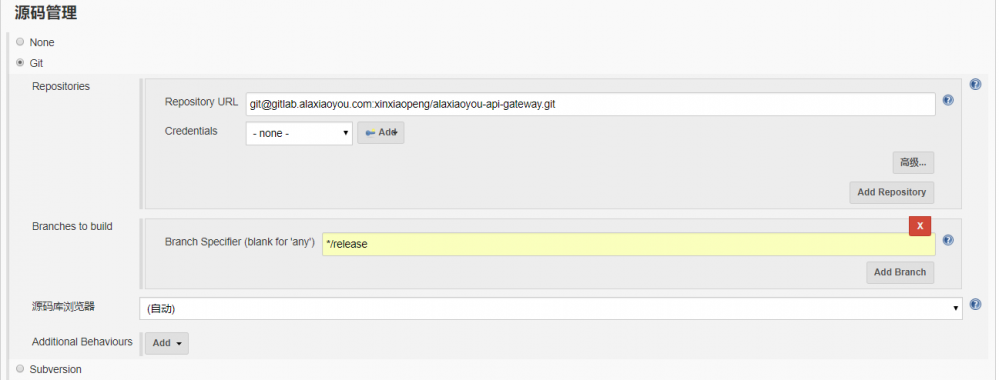Expand the Additional Behaviours Add menu
The width and height of the screenshot is (999, 380).
coord(167,343)
